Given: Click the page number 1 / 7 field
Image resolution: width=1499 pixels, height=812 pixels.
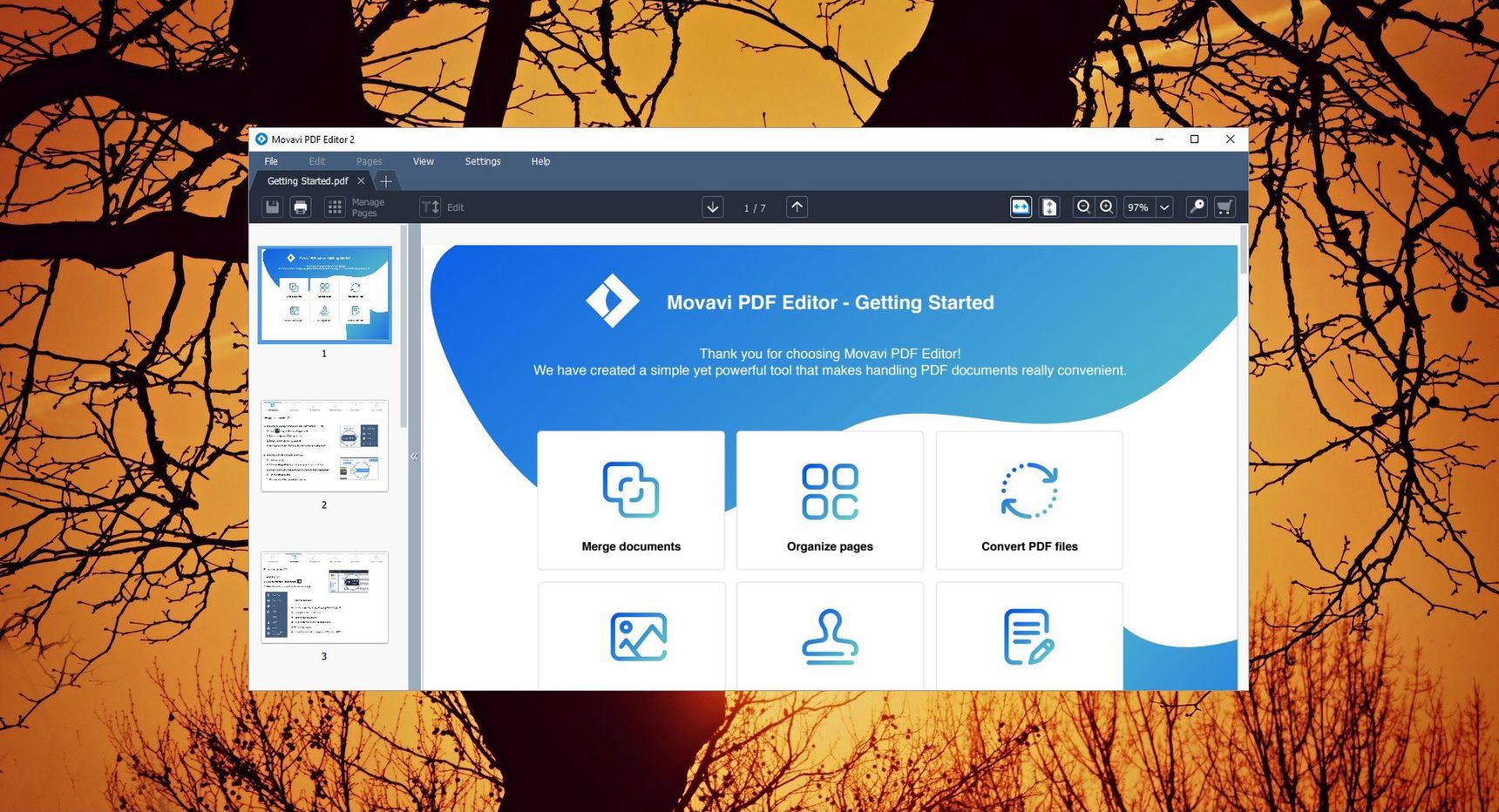Looking at the screenshot, I should tap(755, 207).
